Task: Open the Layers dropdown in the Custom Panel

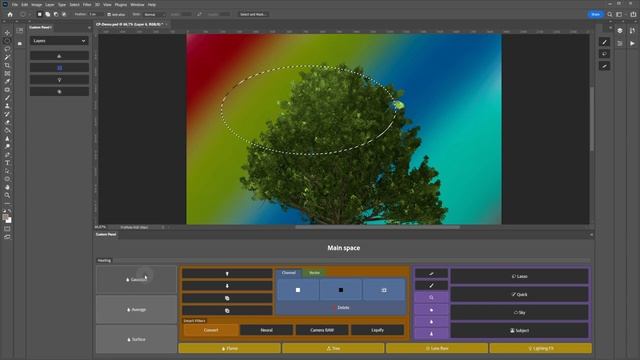Action: 59,41
